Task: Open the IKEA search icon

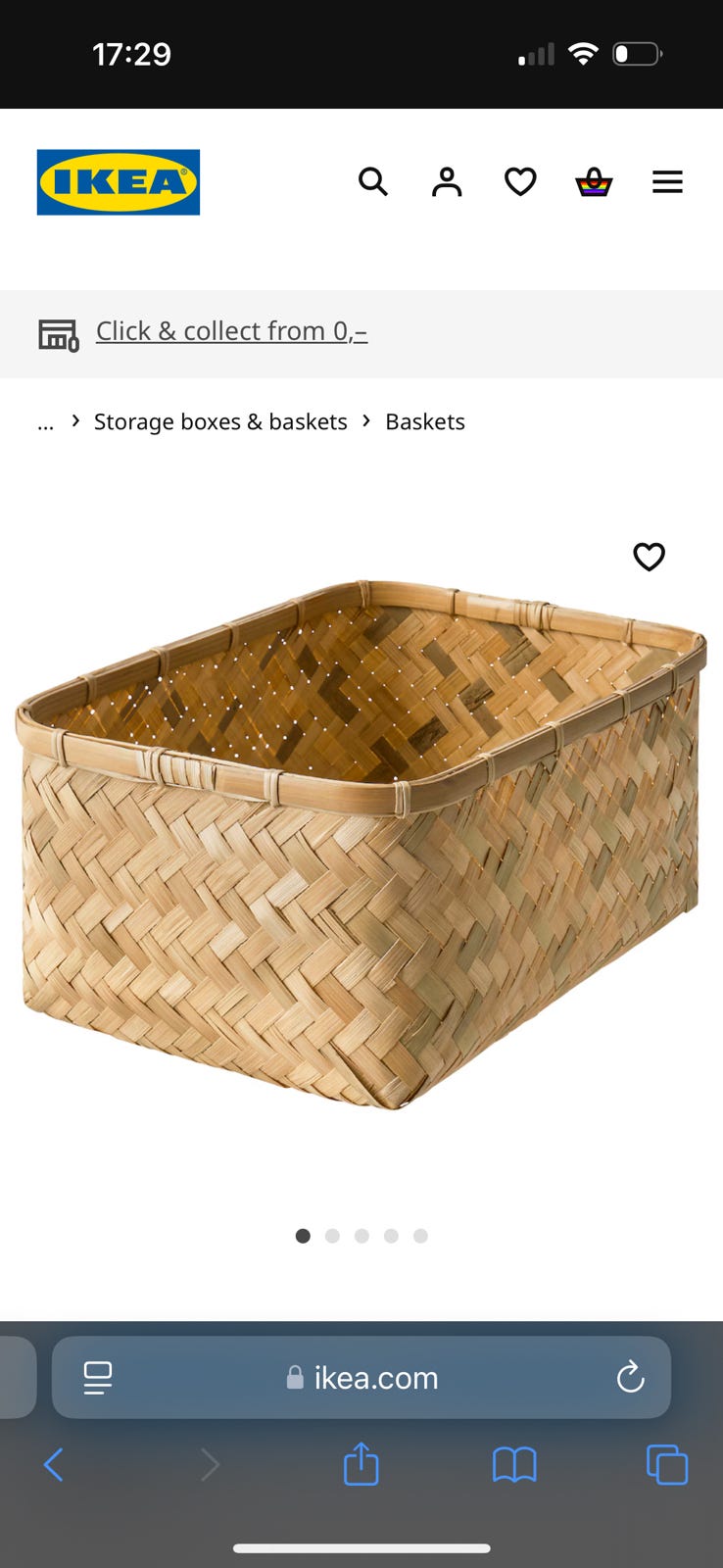Action: tap(373, 181)
